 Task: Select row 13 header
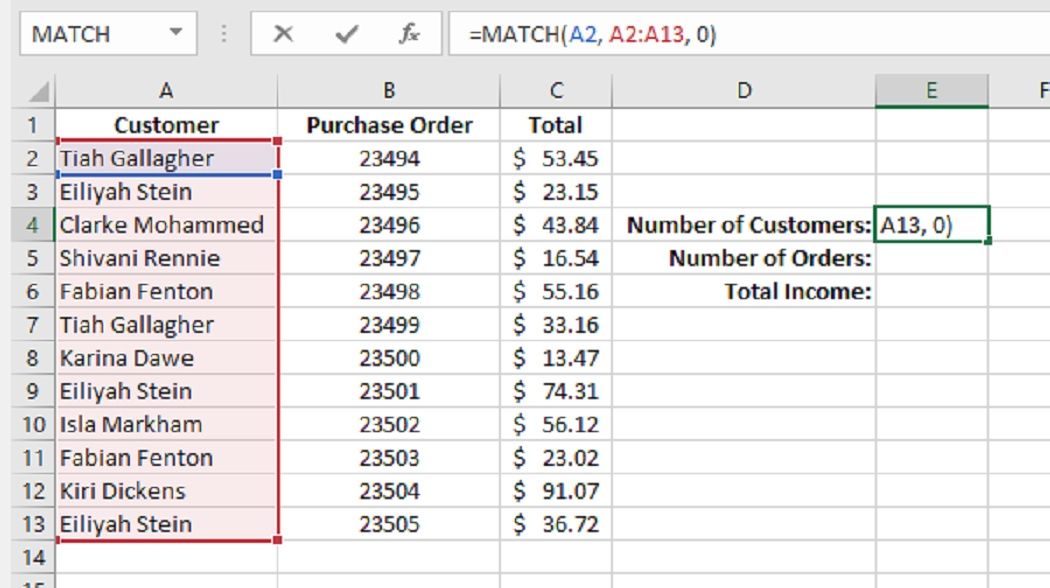pos(33,524)
